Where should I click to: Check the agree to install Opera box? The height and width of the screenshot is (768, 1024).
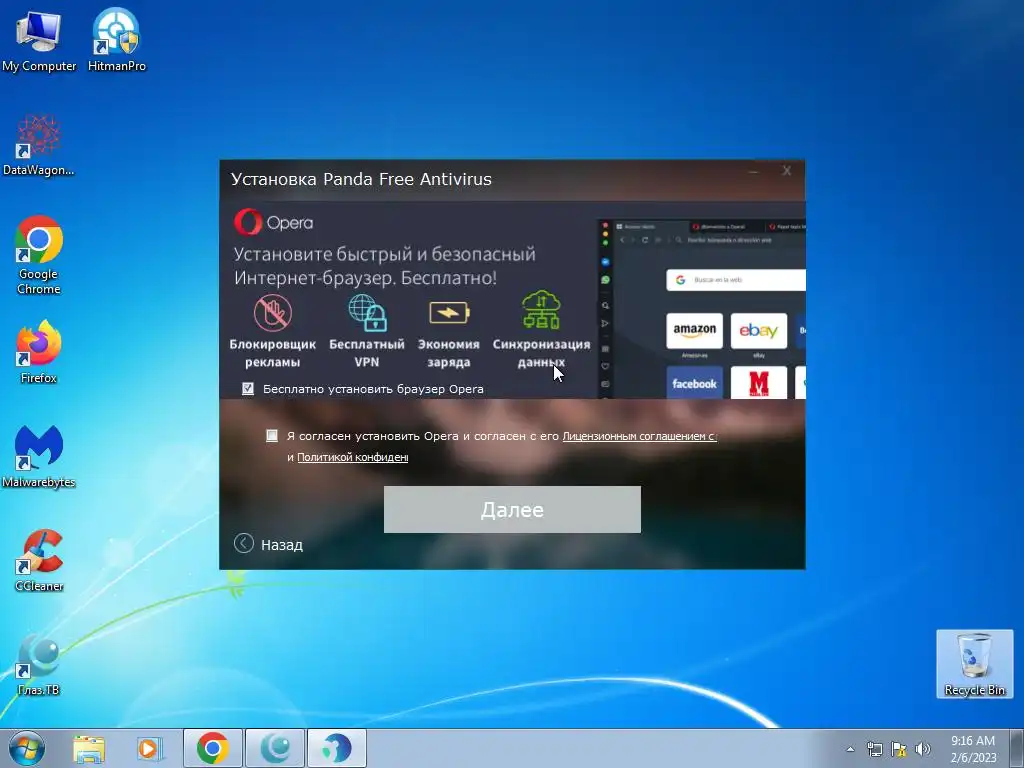coord(272,436)
